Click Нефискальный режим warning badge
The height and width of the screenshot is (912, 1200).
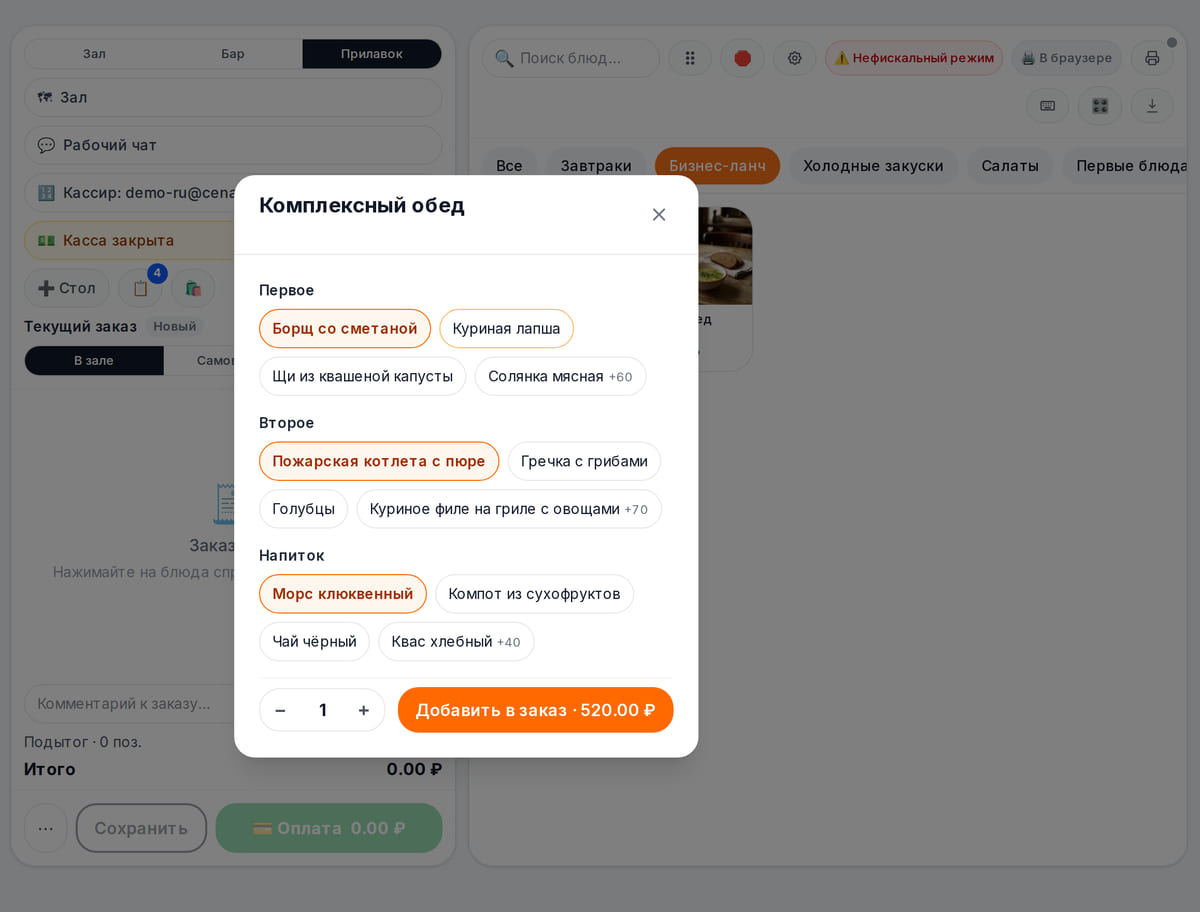coord(914,58)
